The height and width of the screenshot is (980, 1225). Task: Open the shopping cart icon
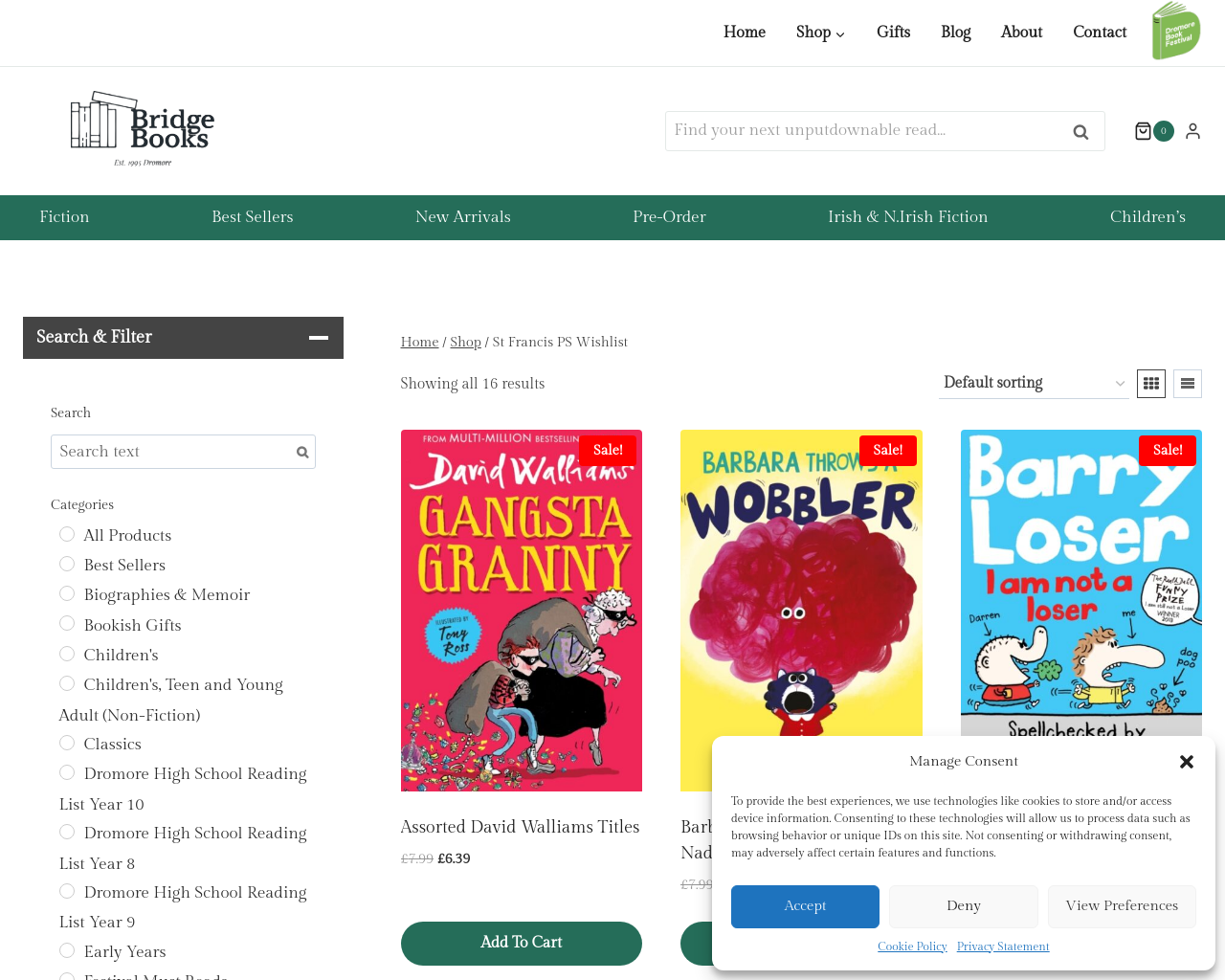coord(1143,131)
